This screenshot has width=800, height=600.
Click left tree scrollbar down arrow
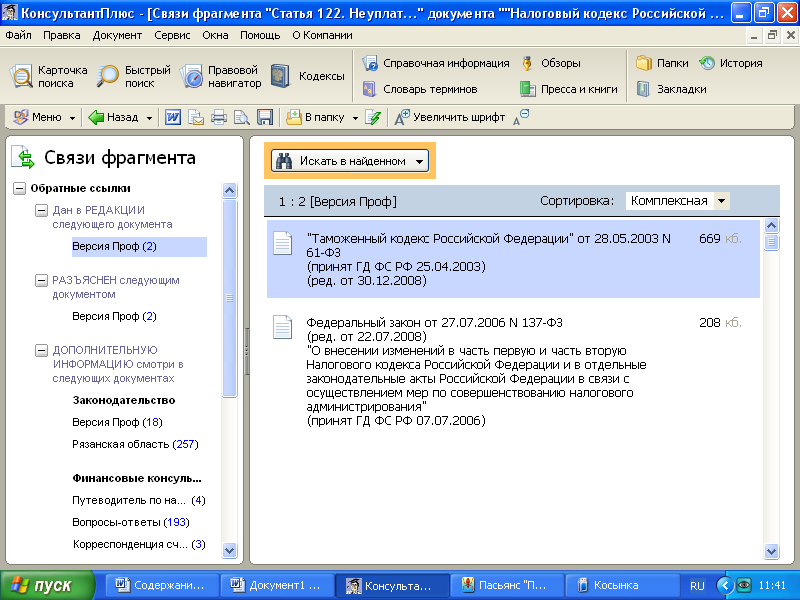tap(230, 551)
